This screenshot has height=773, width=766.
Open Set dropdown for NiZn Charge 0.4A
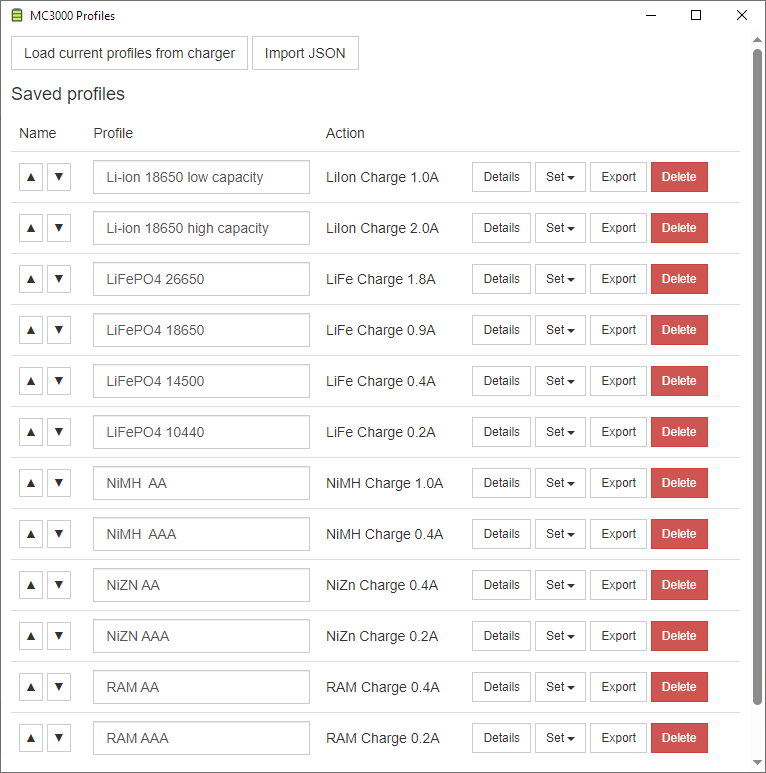tap(560, 585)
